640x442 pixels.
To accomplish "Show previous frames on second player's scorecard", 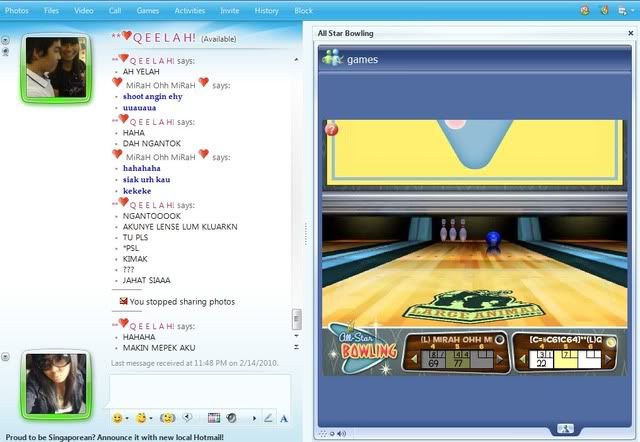I will [524, 360].
